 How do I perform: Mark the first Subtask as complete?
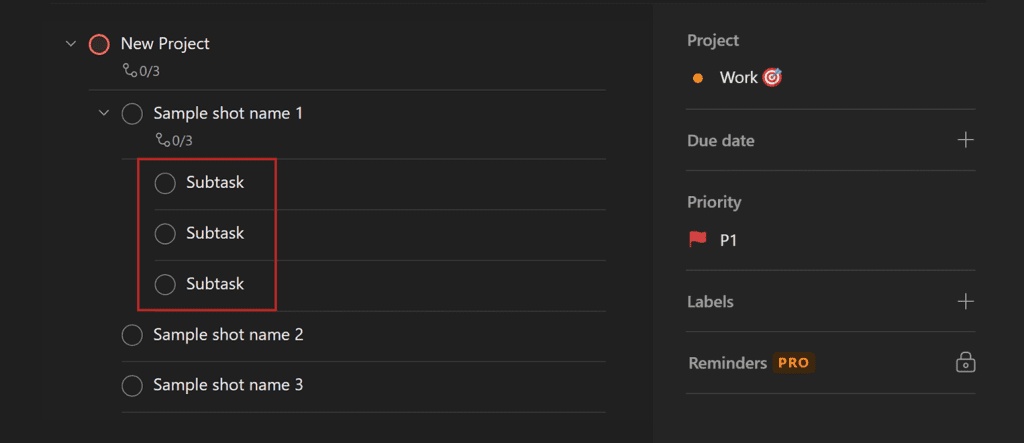165,183
